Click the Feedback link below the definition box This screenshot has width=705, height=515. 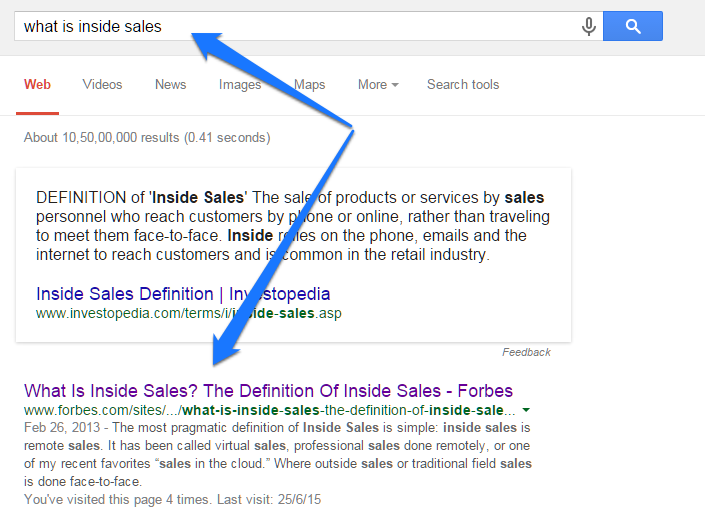[x=526, y=352]
